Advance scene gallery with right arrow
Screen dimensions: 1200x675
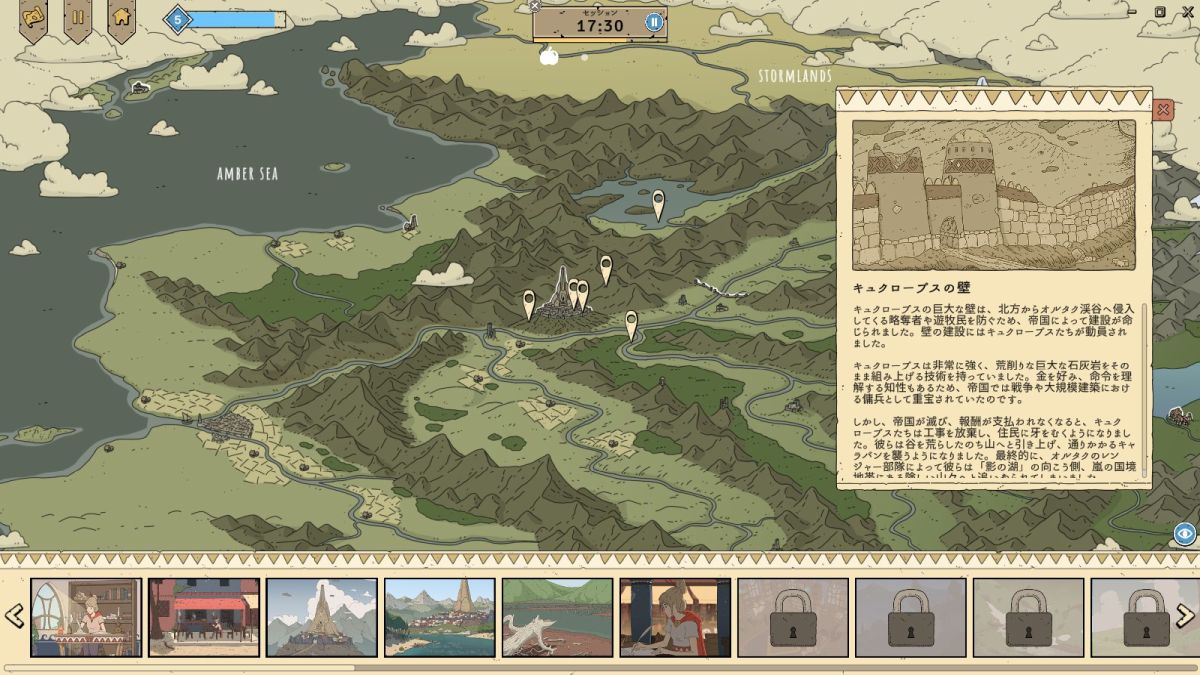point(1185,615)
